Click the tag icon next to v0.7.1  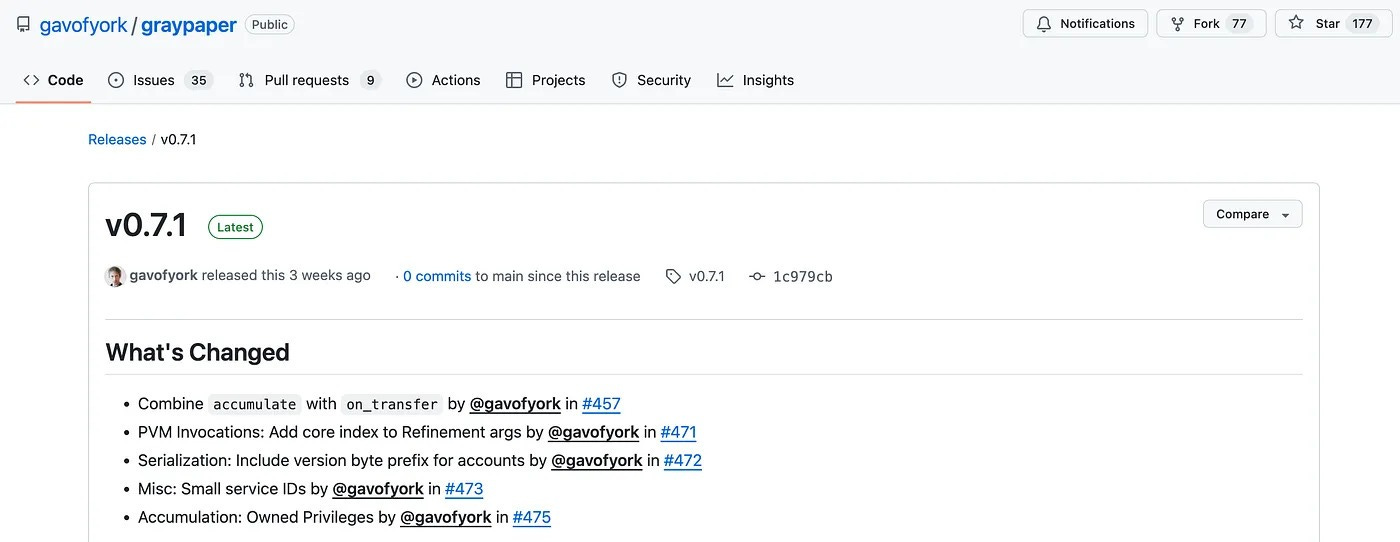tap(673, 276)
